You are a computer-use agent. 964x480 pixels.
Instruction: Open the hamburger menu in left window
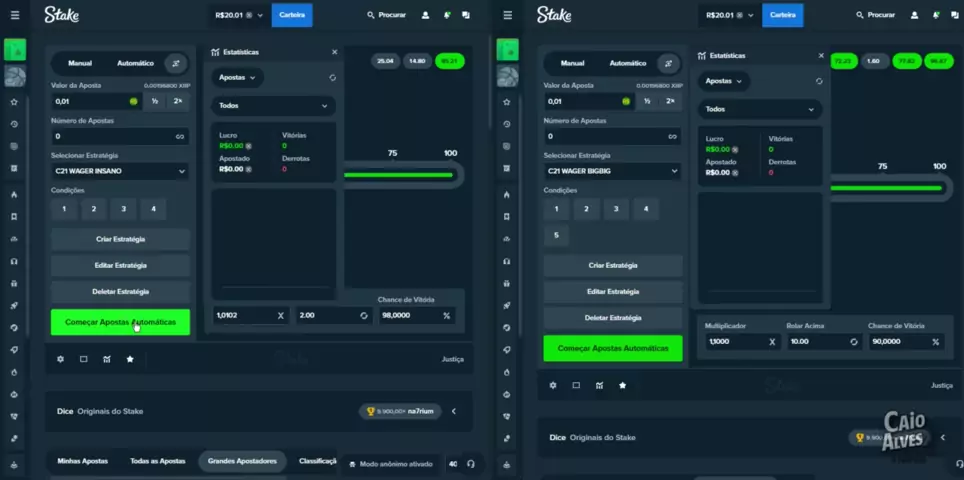(x=14, y=15)
